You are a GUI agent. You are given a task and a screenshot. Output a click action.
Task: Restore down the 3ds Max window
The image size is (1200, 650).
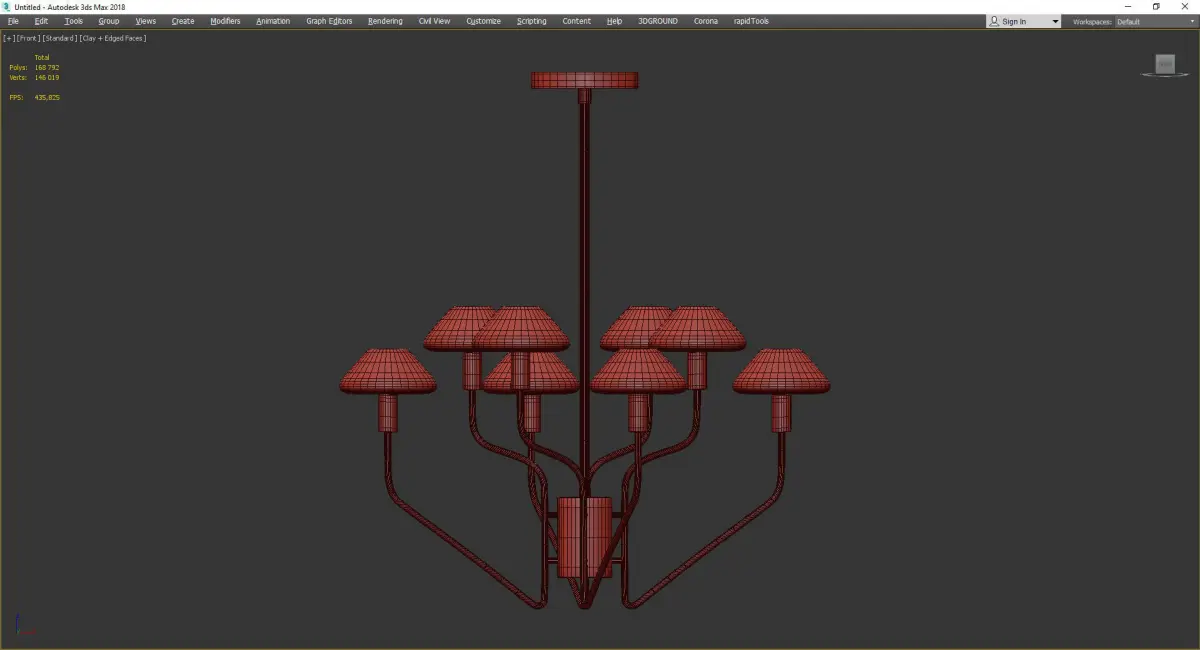1156,6
